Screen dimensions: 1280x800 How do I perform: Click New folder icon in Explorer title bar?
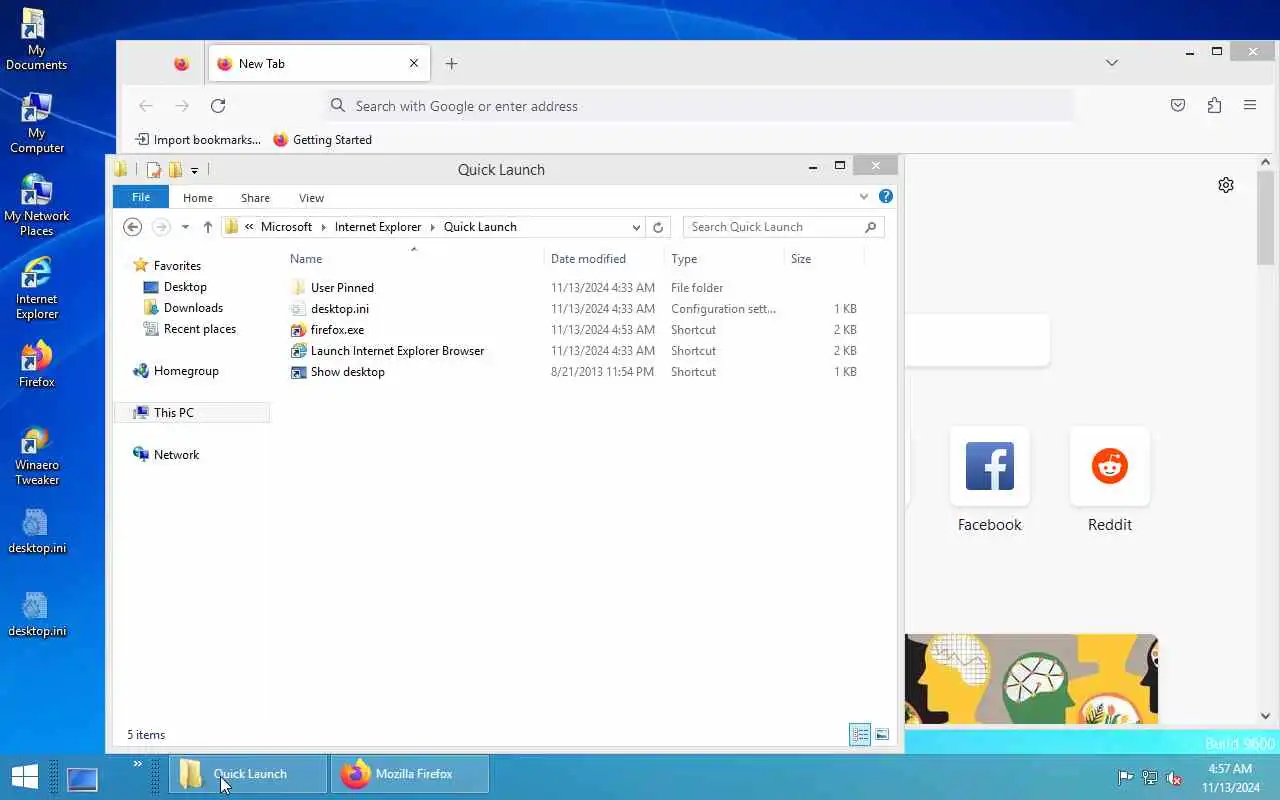[175, 170]
